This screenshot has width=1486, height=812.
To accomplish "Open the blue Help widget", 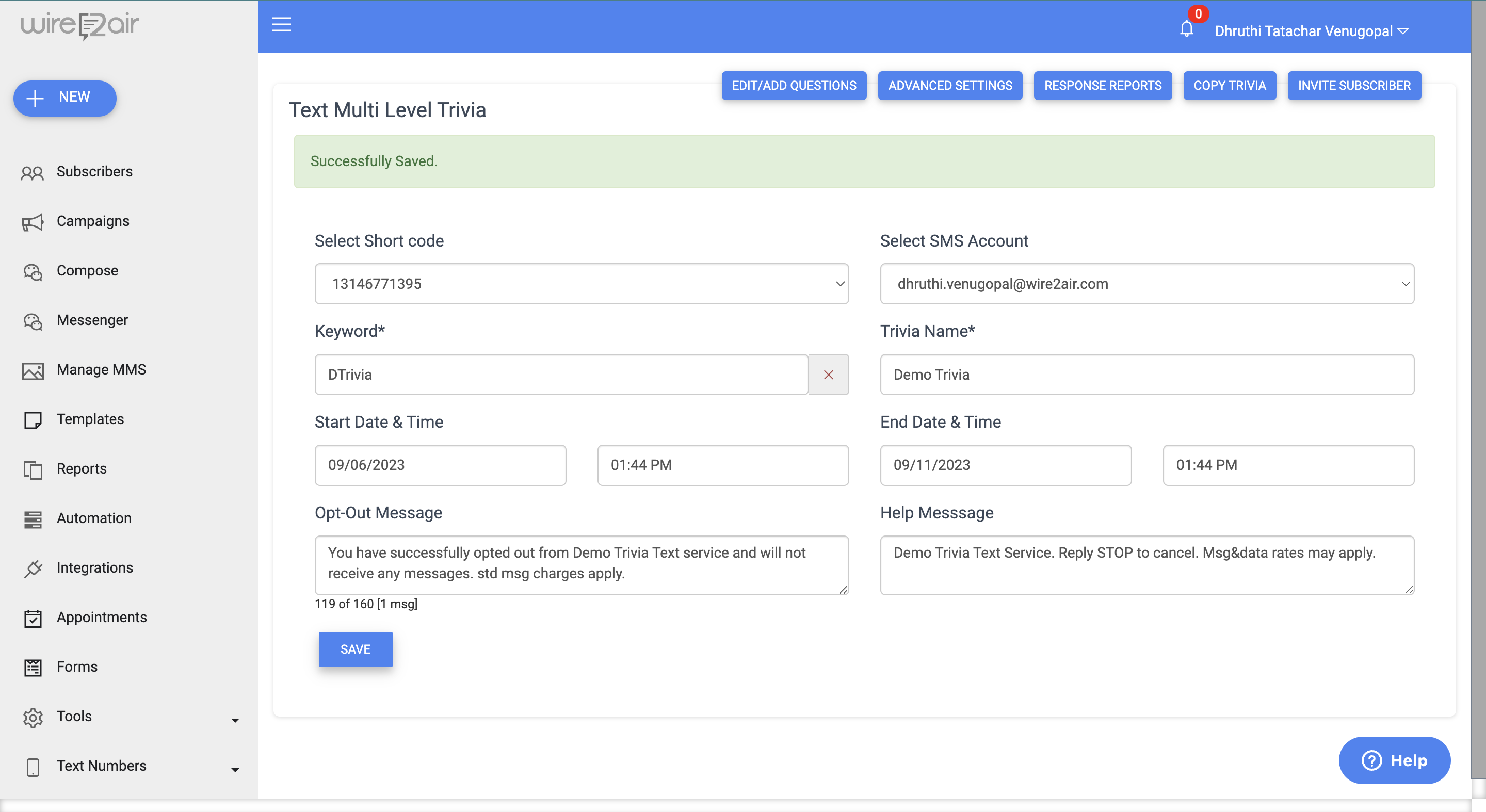I will tap(1393, 759).
